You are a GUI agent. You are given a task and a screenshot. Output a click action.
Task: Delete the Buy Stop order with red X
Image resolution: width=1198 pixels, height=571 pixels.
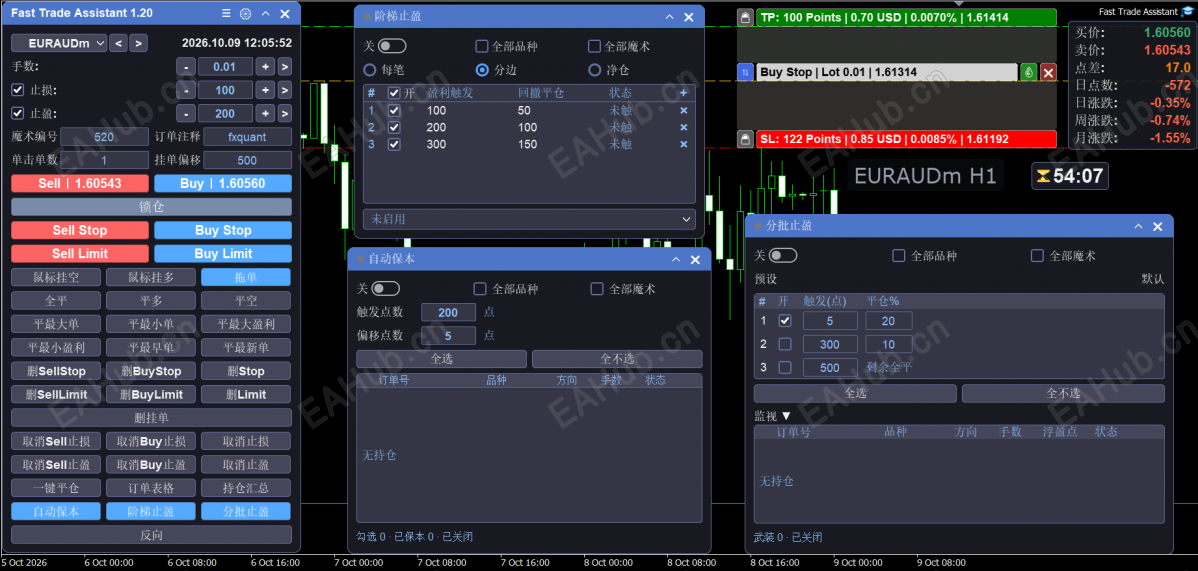(x=1048, y=73)
